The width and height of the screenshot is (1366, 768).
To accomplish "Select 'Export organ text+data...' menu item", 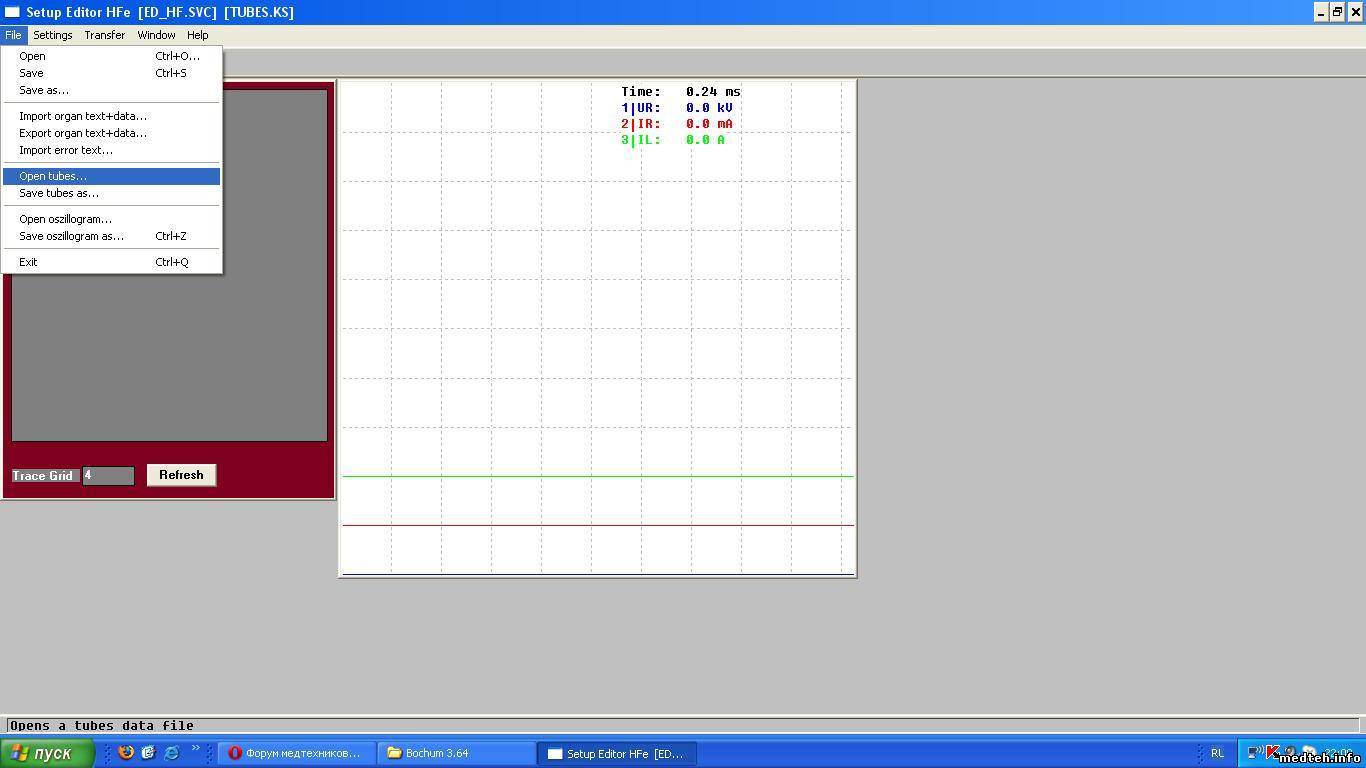I will coord(83,133).
